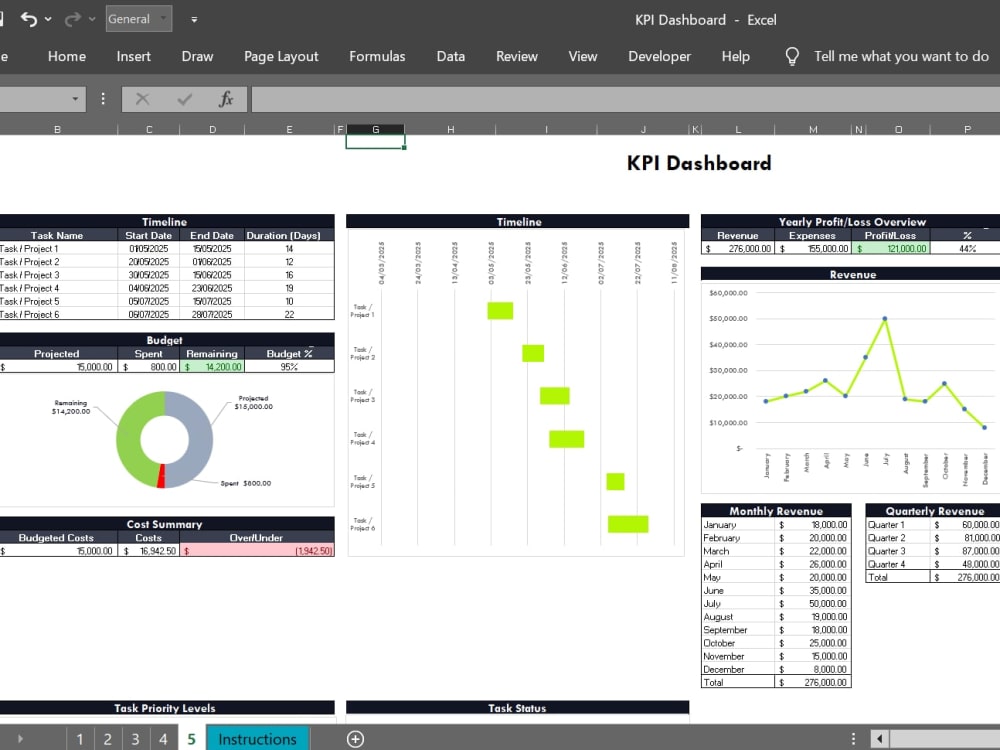Click the Task Status section header
The image size is (1000, 750).
pyautogui.click(x=517, y=708)
